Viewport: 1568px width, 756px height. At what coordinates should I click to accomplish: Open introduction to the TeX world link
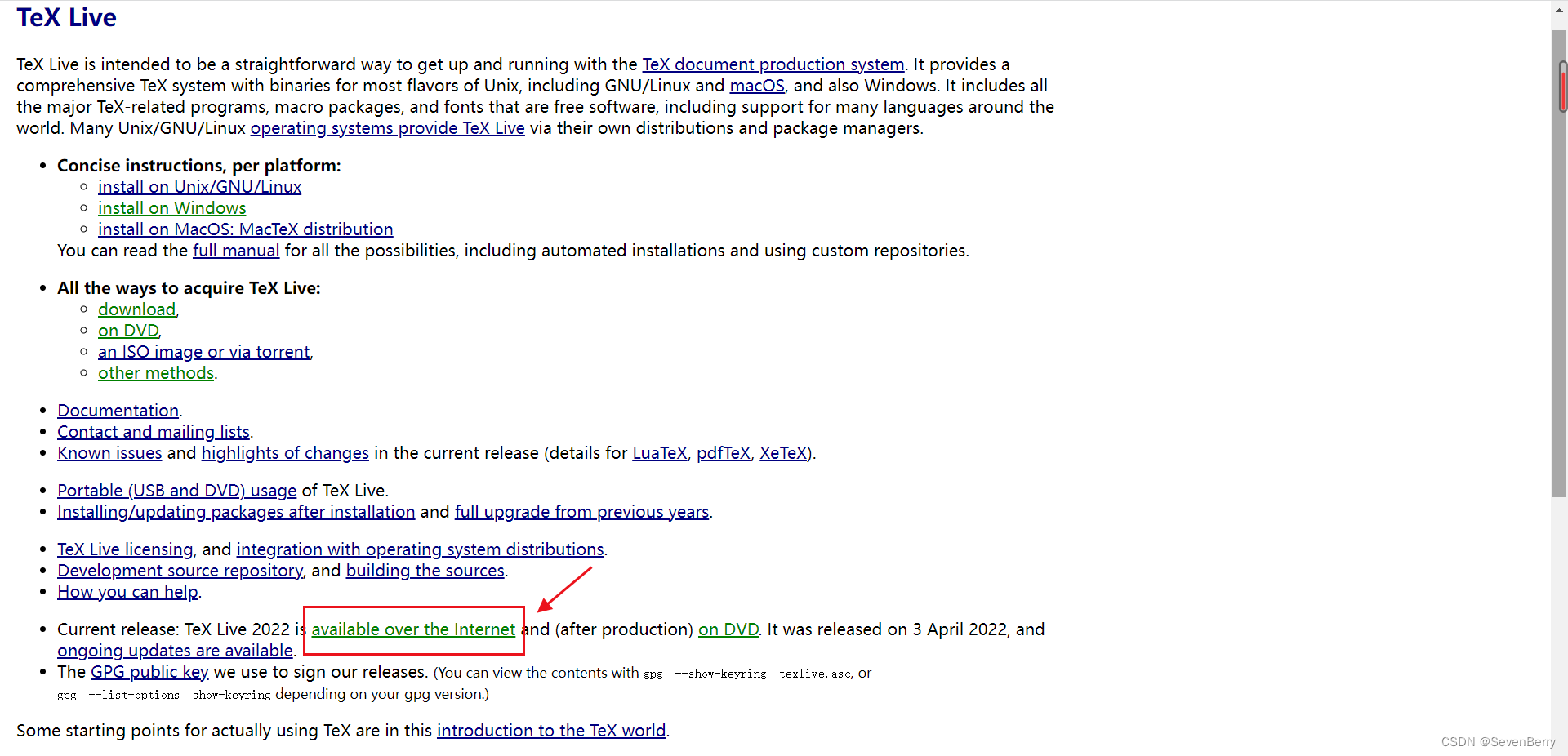coord(551,731)
